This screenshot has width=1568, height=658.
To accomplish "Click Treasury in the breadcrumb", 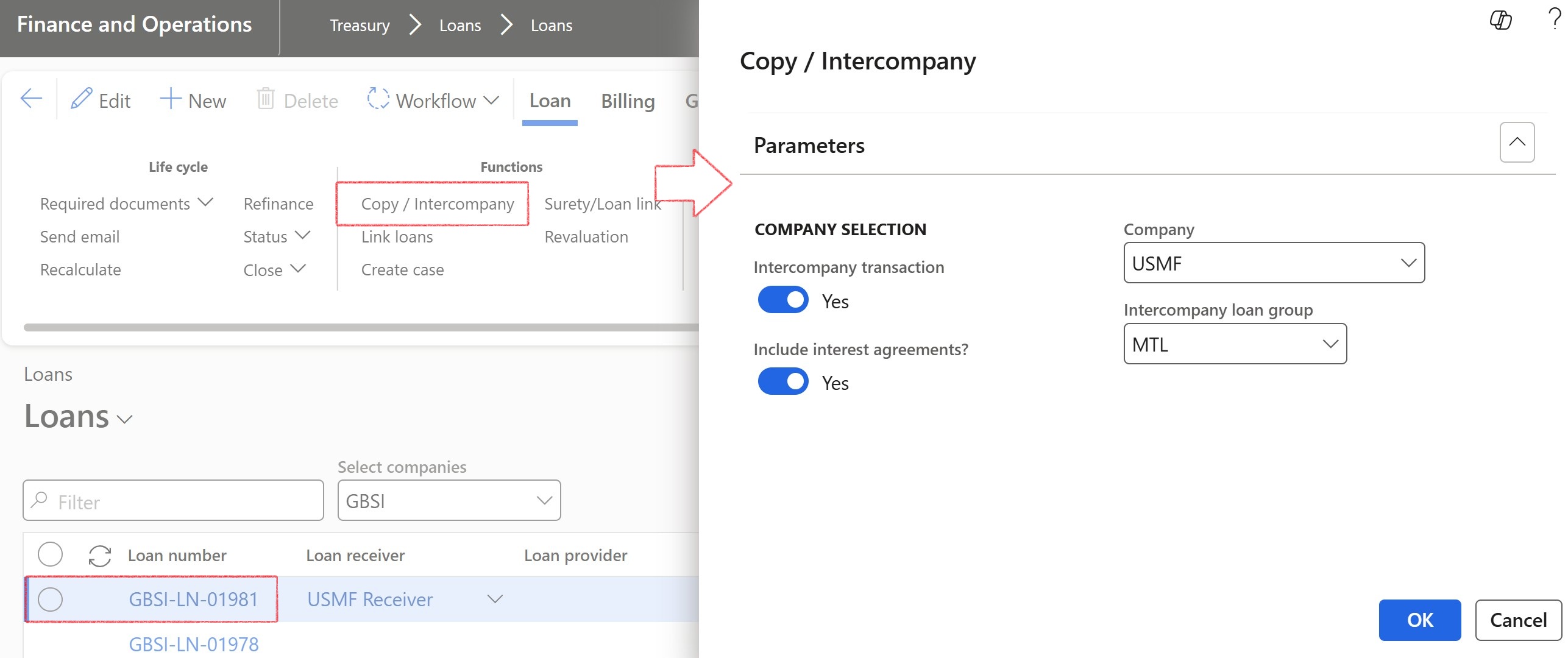I will click(360, 26).
